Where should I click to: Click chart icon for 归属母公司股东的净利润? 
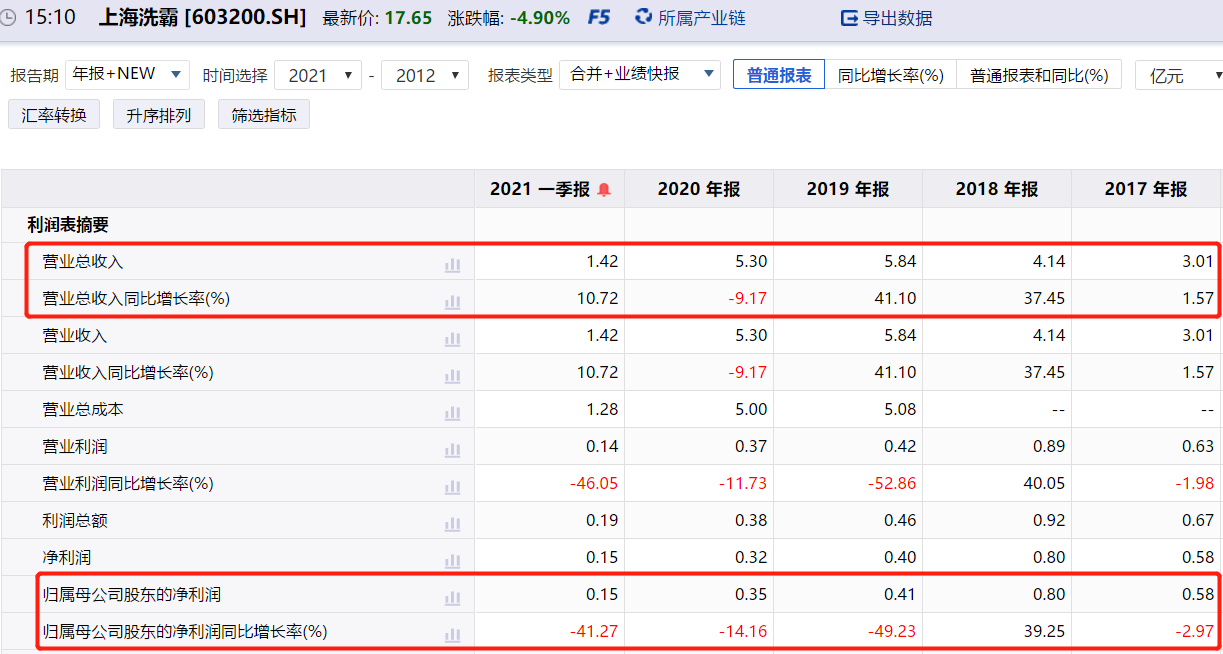452,597
